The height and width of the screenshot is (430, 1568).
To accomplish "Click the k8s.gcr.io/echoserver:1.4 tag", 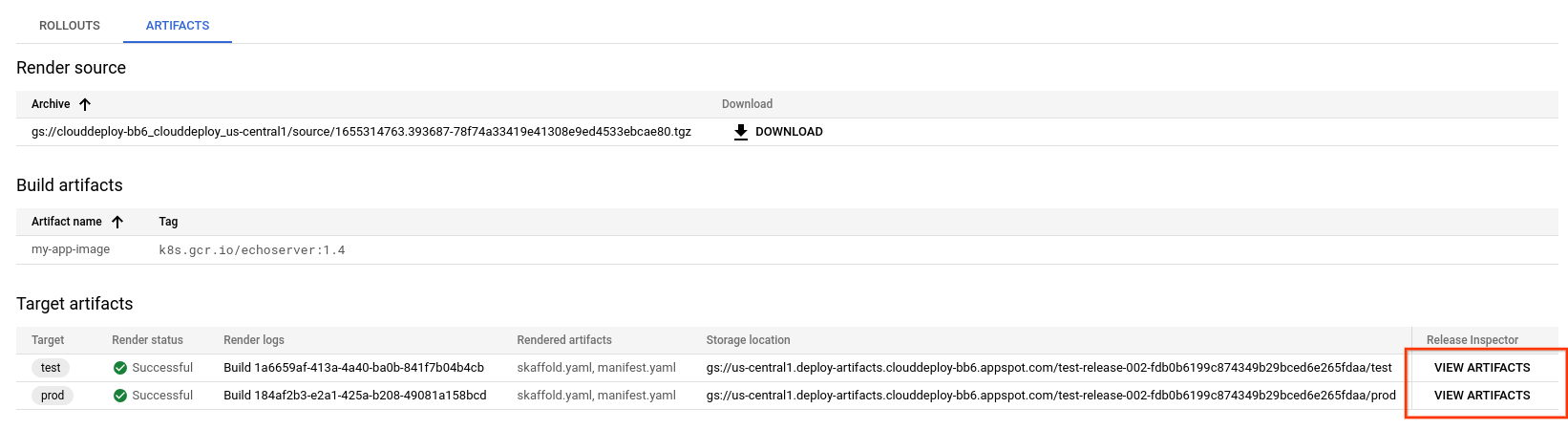I will coord(252,250).
